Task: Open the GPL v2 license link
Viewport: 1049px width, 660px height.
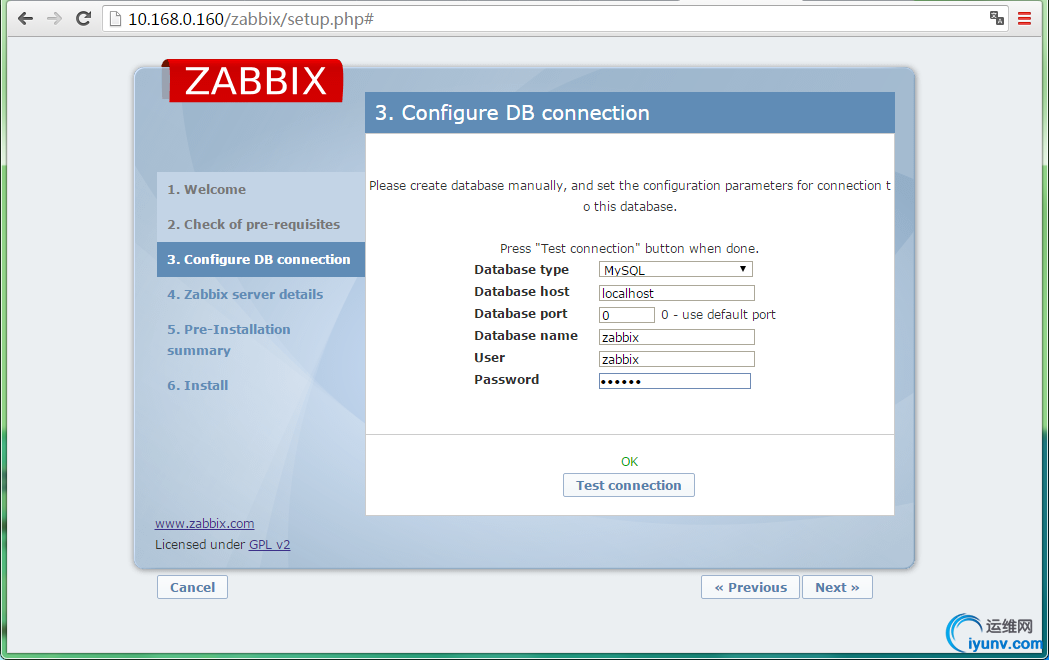Action: (270, 544)
